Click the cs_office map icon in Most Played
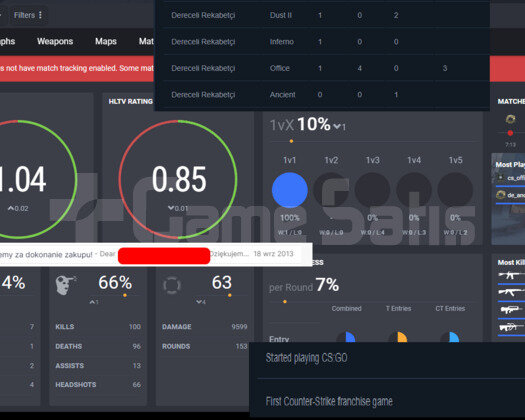The height and width of the screenshot is (420, 525). point(501,178)
